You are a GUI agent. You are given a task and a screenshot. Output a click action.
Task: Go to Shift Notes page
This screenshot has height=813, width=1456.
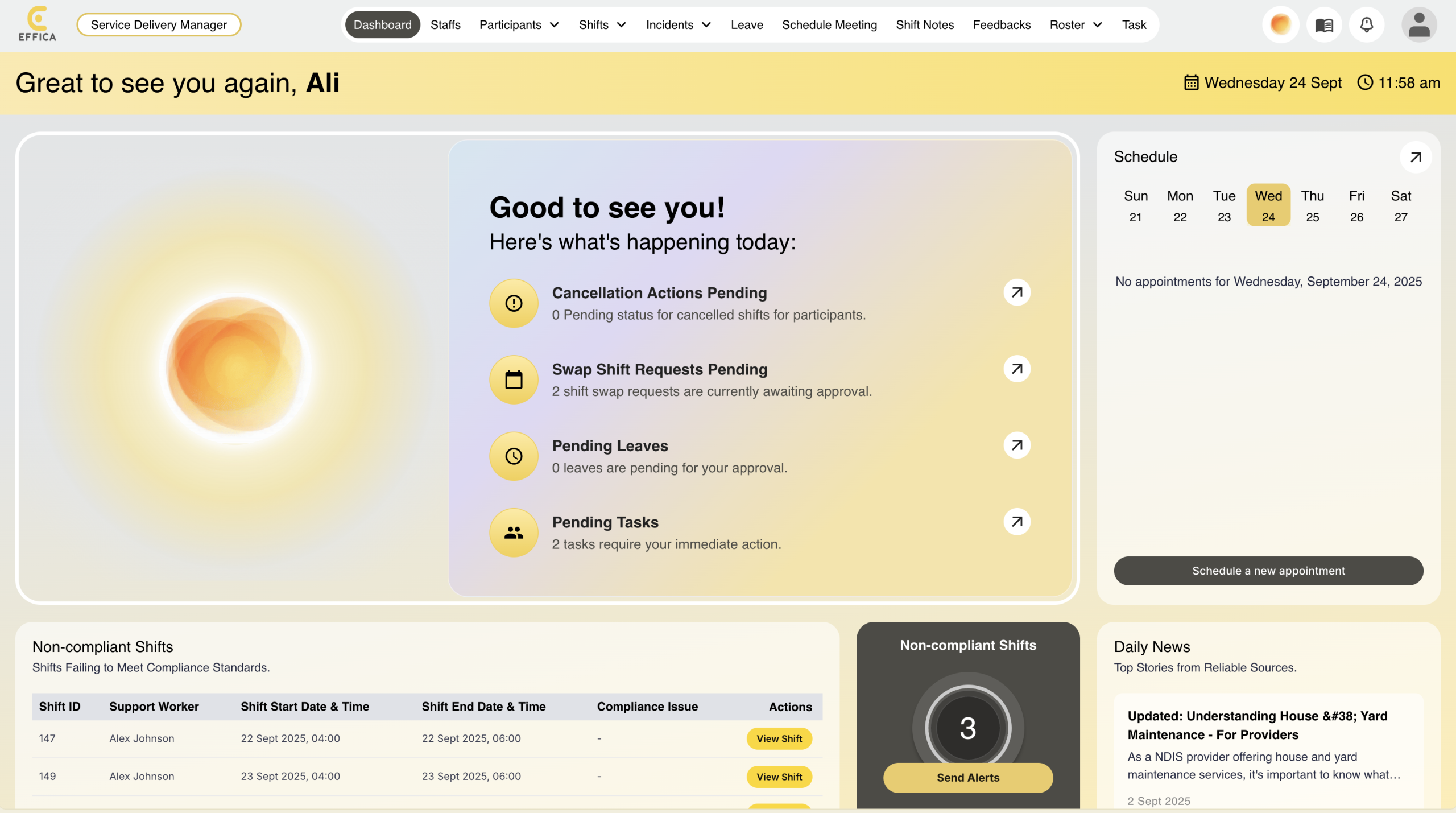pos(924,24)
